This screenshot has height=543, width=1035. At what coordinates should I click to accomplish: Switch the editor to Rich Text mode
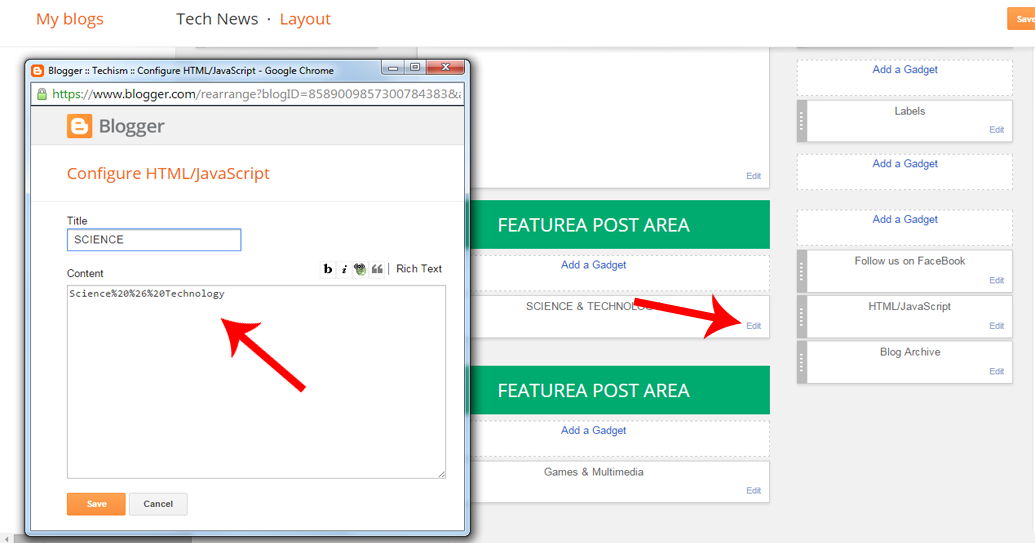point(418,269)
